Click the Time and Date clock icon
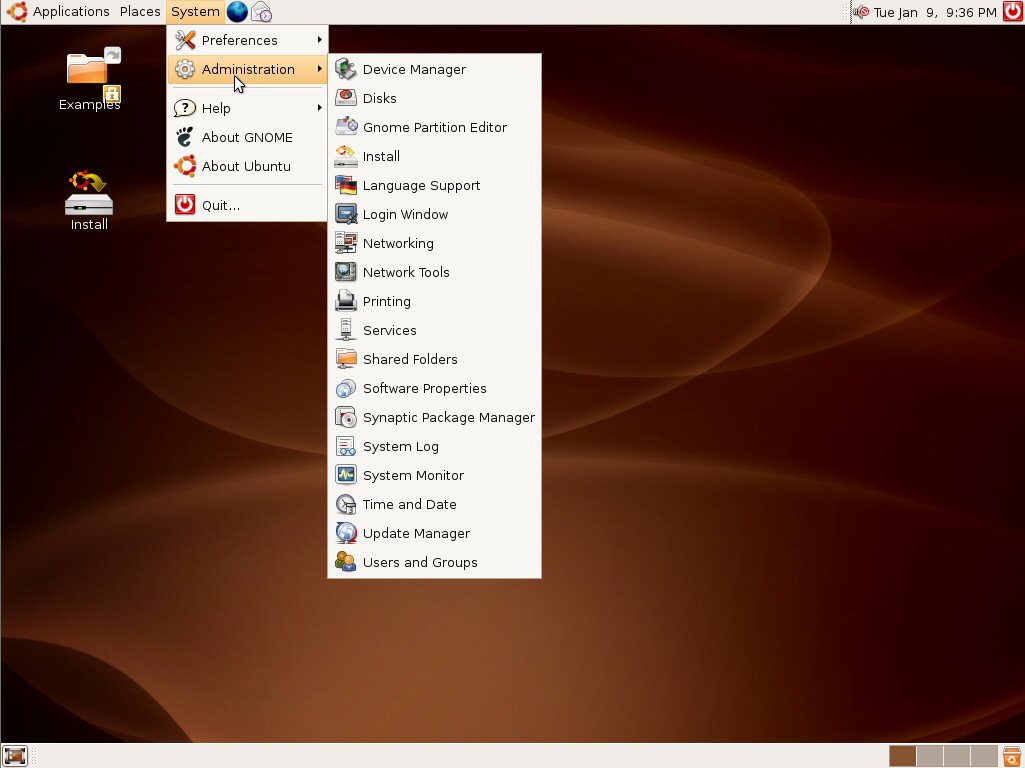Viewport: 1025px width, 768px height. (346, 504)
